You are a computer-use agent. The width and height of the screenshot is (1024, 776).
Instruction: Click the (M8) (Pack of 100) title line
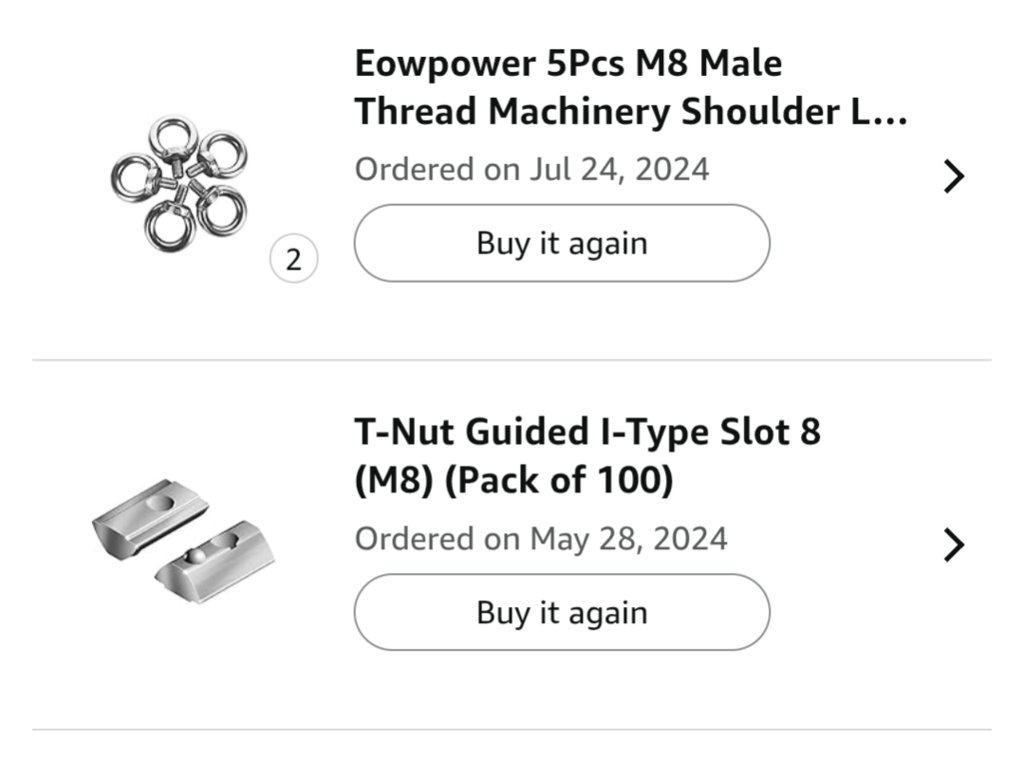point(514,481)
